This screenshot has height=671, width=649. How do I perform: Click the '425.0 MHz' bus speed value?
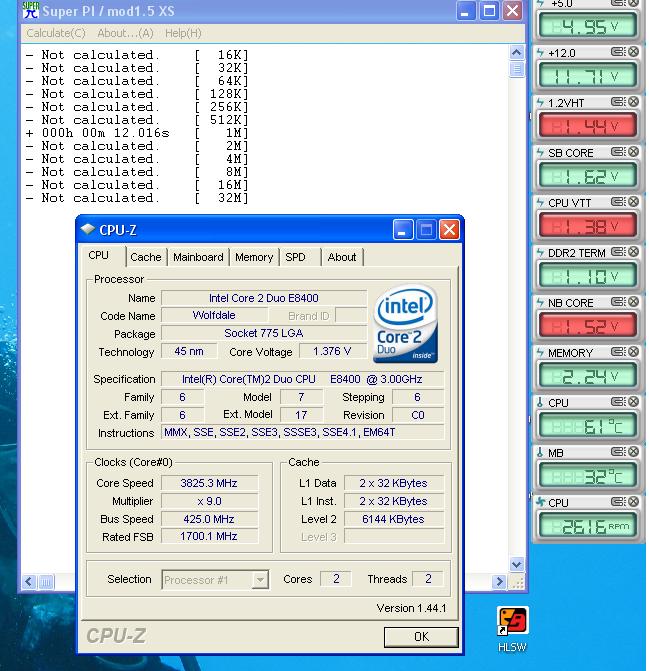tap(209, 519)
